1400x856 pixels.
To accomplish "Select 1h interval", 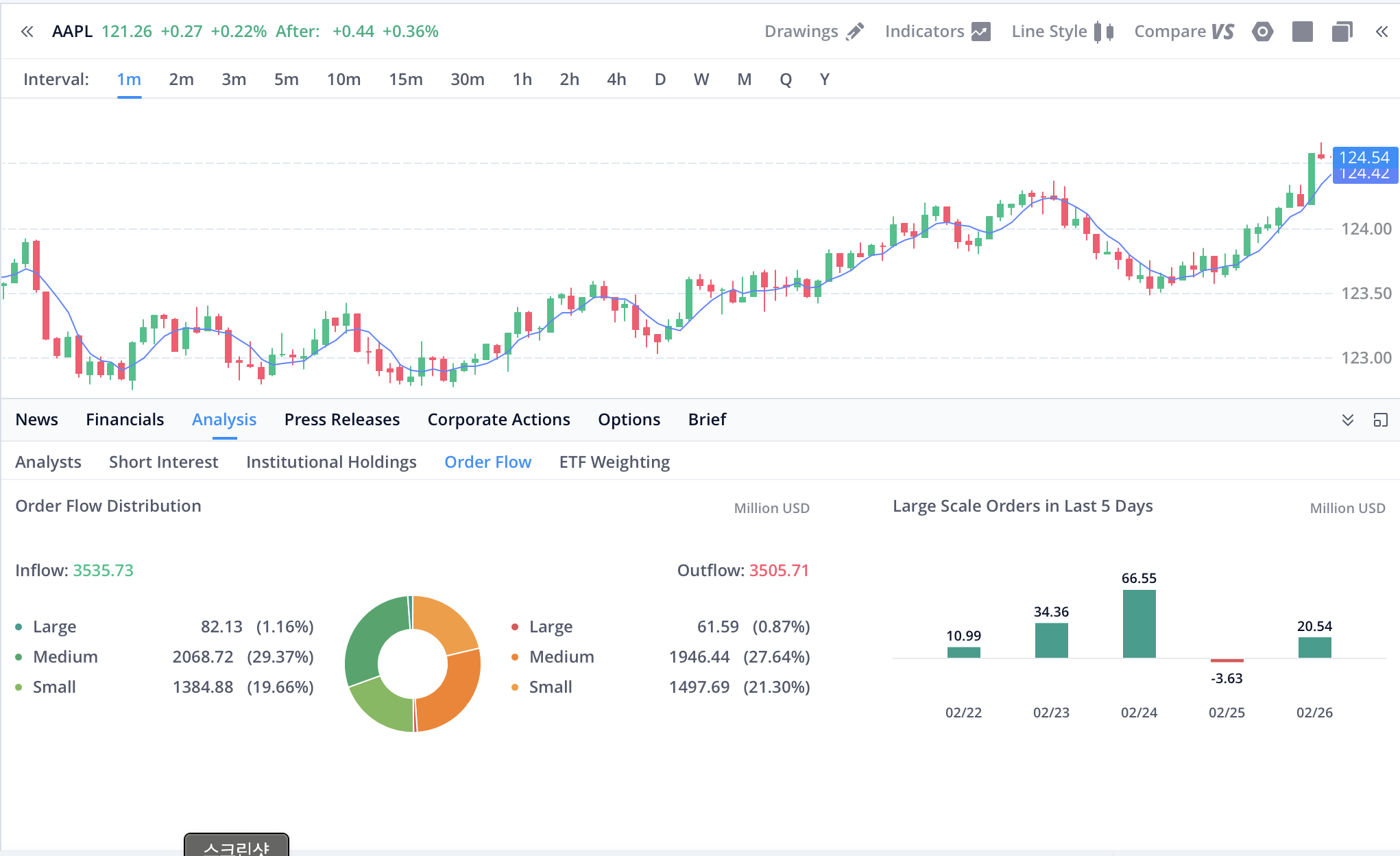I will pos(522,80).
